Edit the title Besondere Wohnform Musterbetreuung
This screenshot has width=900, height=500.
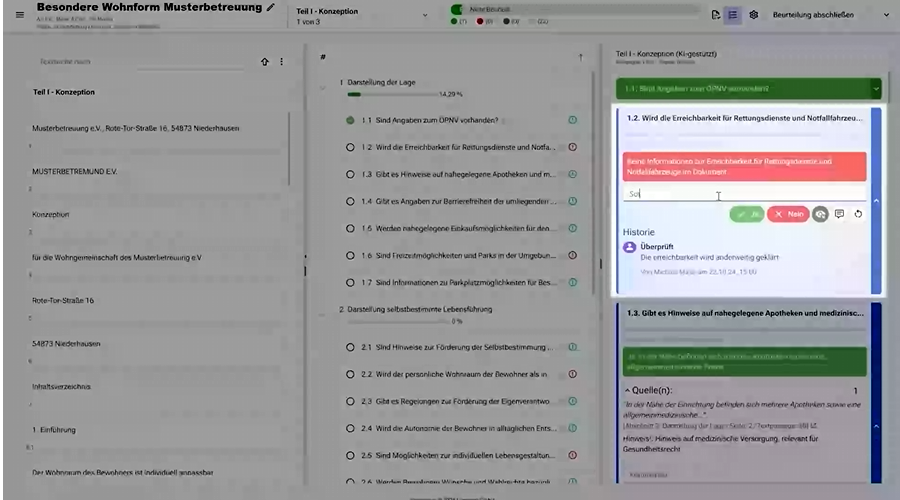270,7
